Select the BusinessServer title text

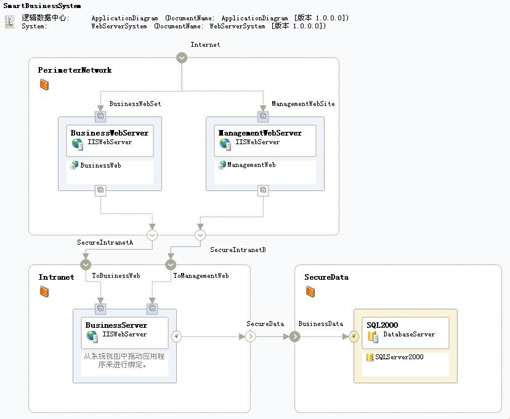116,325
